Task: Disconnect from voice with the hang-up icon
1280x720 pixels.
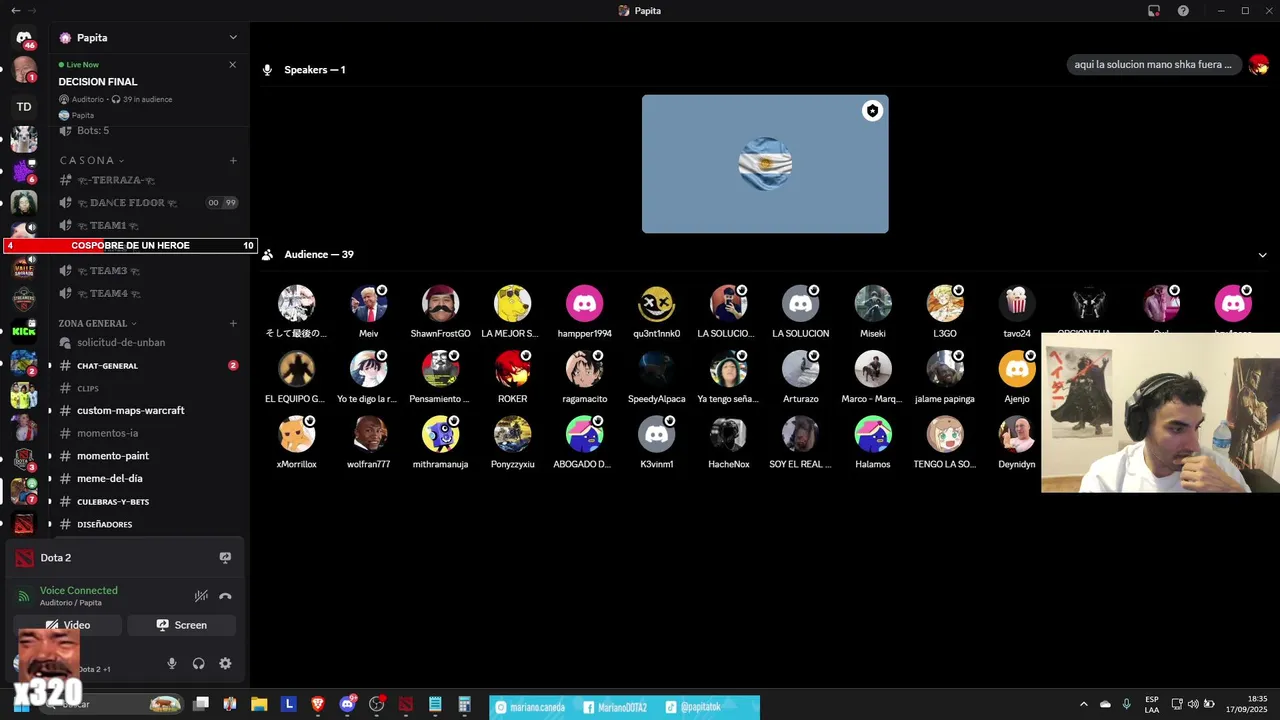Action: click(x=225, y=596)
